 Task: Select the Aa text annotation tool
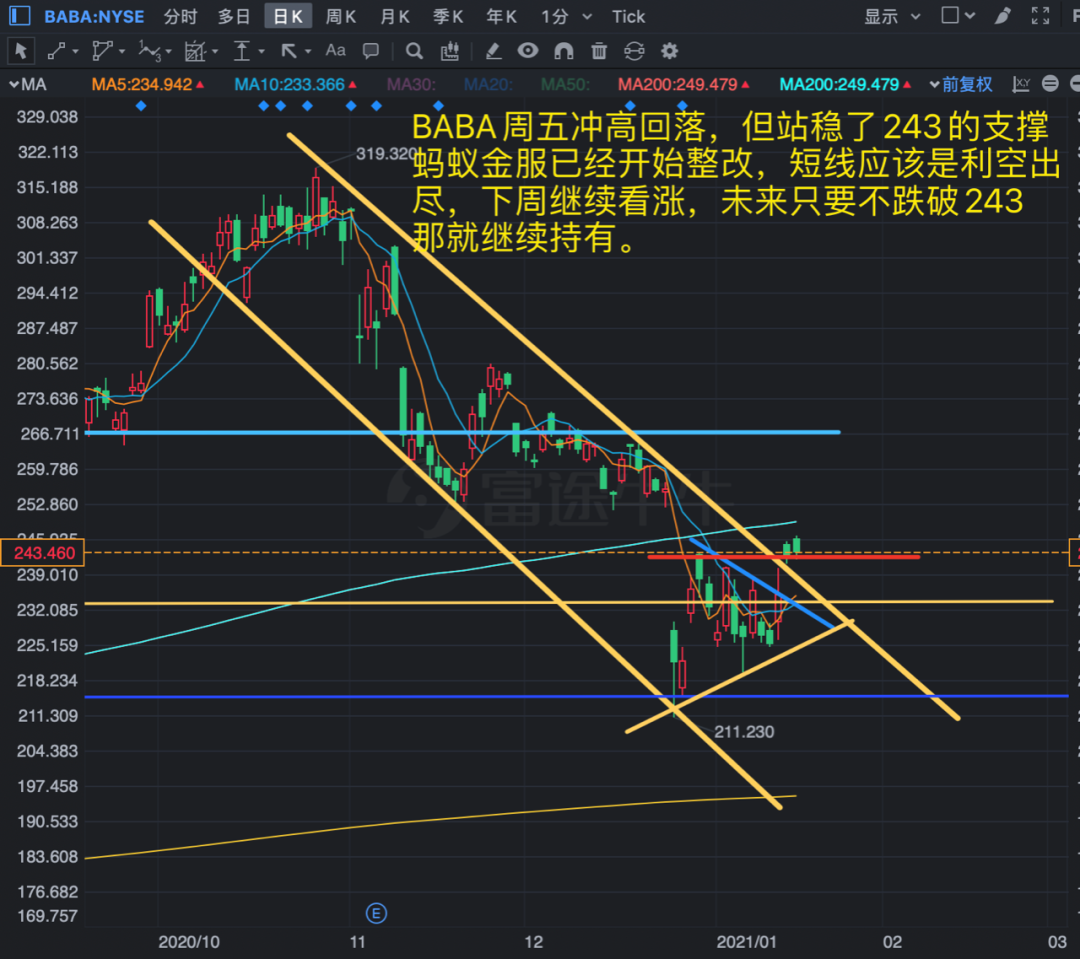click(x=335, y=50)
